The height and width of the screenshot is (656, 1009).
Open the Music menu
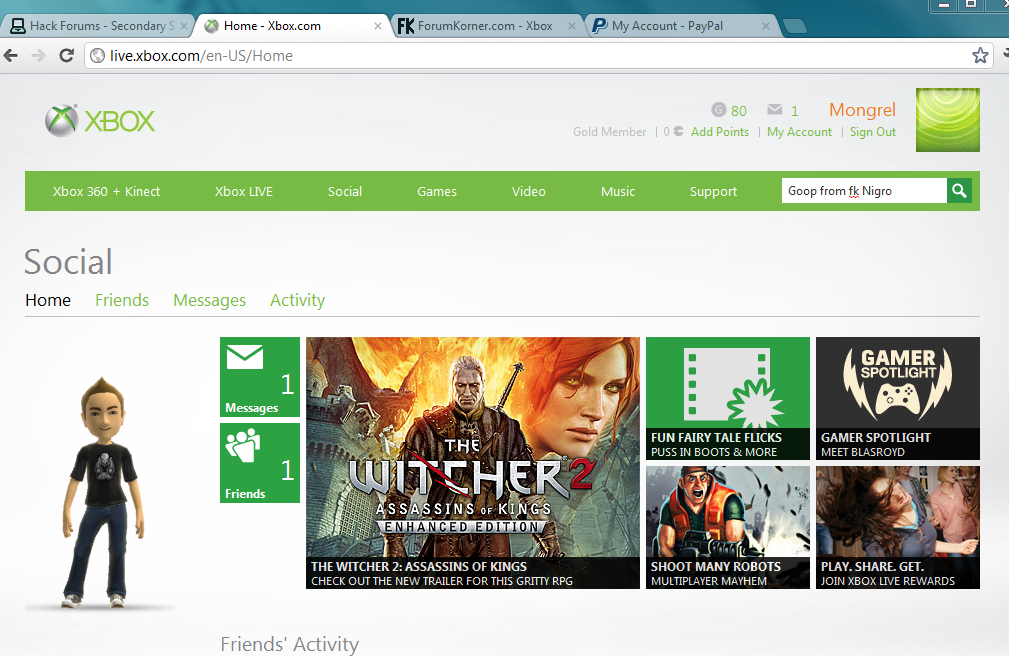coord(618,191)
